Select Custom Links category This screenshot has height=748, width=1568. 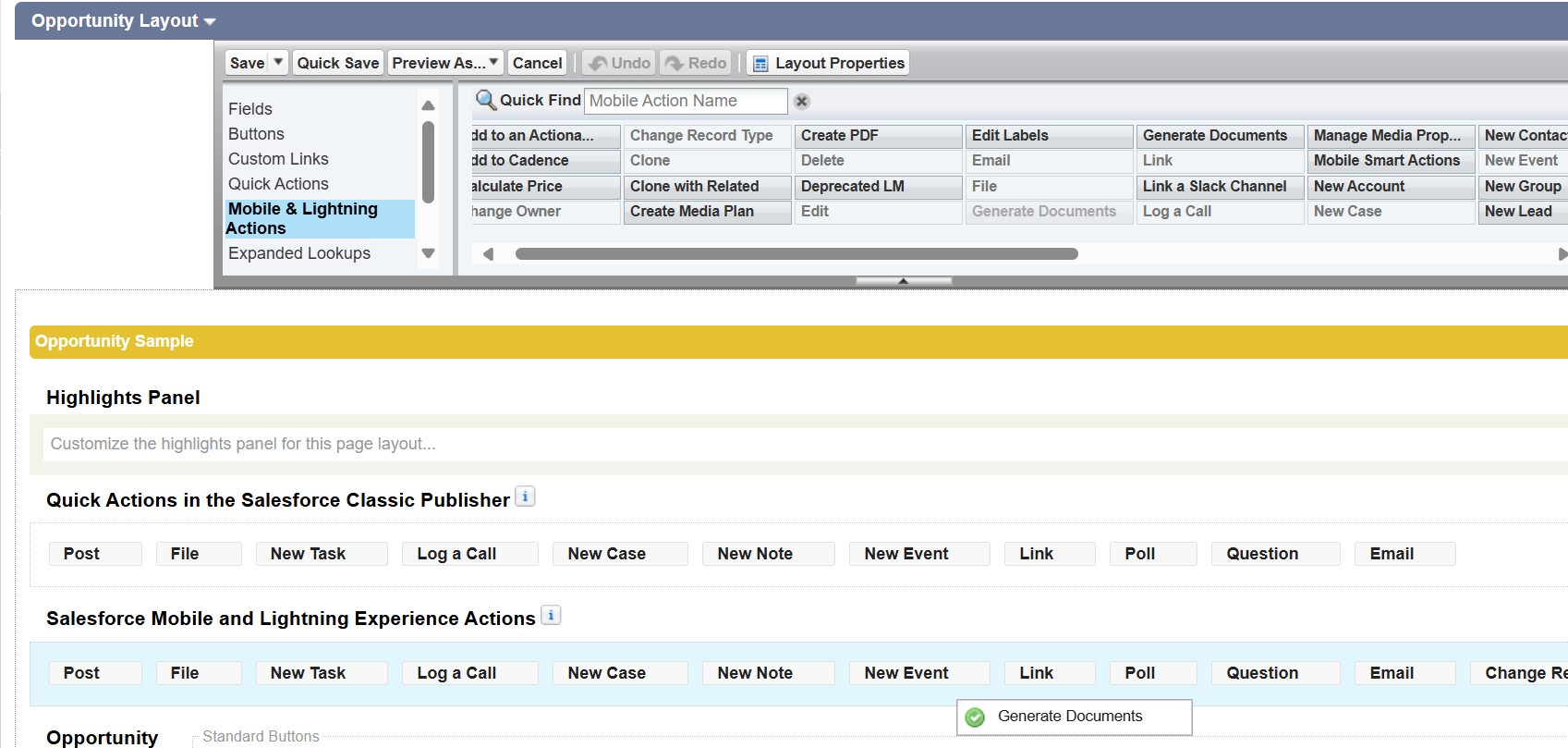coord(278,159)
